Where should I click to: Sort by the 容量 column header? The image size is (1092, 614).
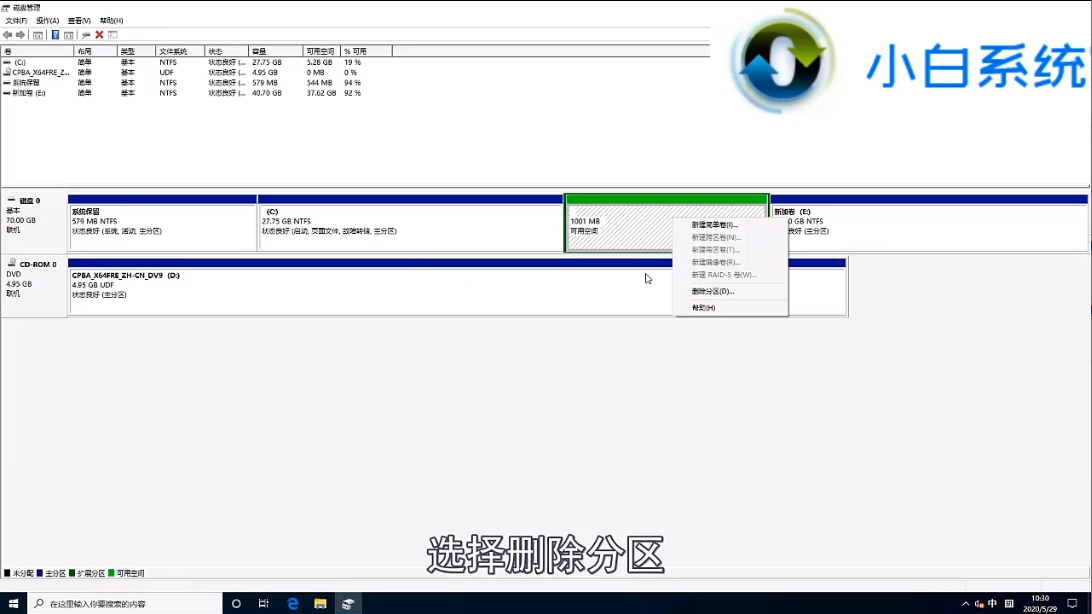(x=276, y=52)
